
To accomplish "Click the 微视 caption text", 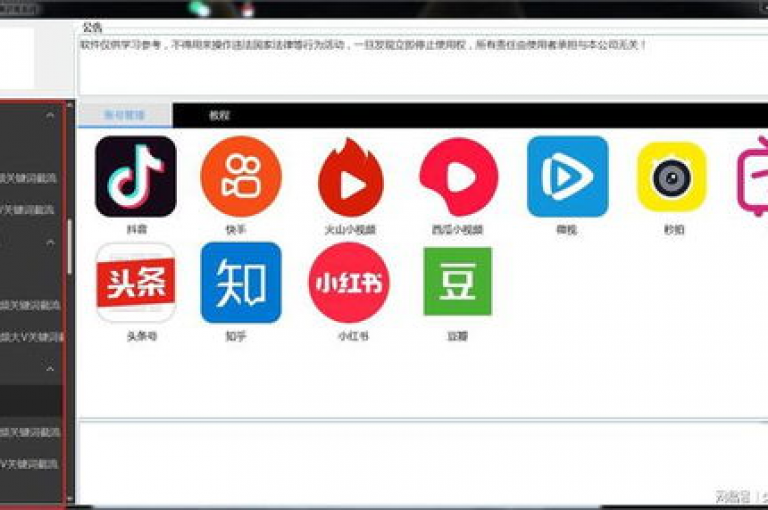I will pyautogui.click(x=567, y=229).
